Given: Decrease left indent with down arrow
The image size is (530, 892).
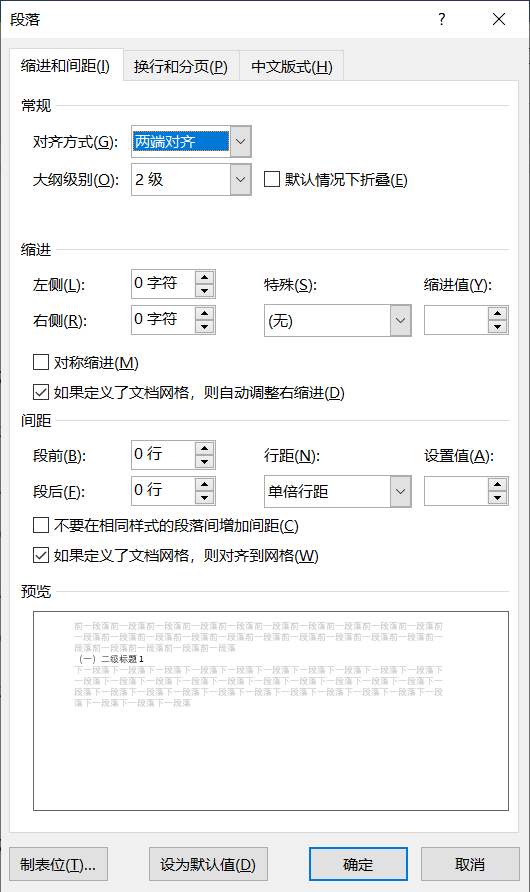Looking at the screenshot, I should click(204, 291).
